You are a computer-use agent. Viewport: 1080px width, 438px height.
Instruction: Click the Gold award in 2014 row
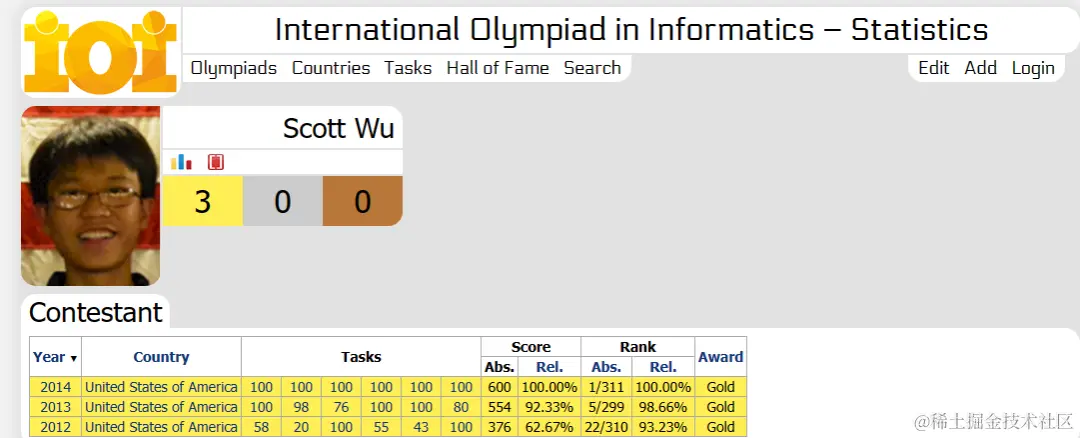720,387
